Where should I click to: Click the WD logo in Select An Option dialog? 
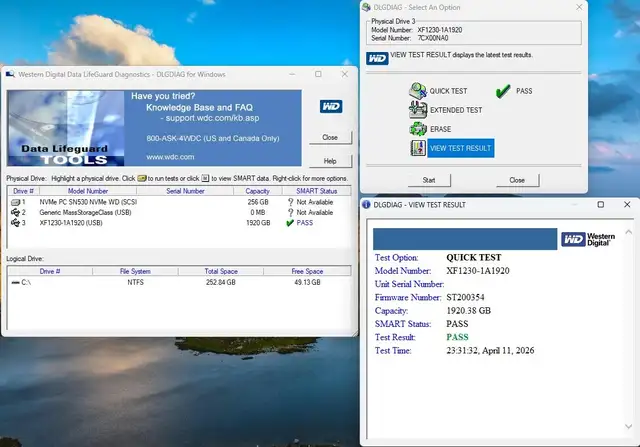coord(377,58)
